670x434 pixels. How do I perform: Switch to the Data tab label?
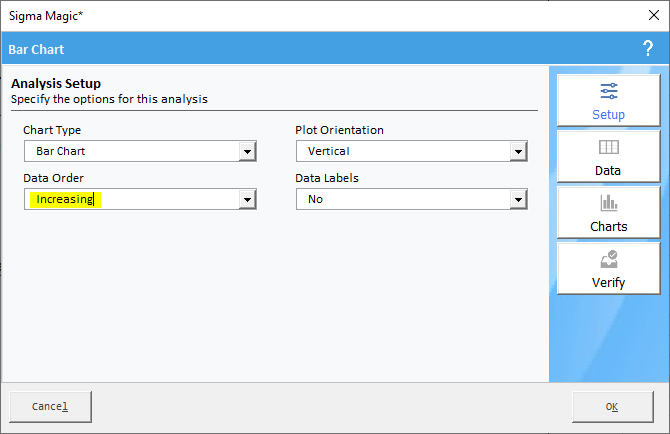[608, 170]
